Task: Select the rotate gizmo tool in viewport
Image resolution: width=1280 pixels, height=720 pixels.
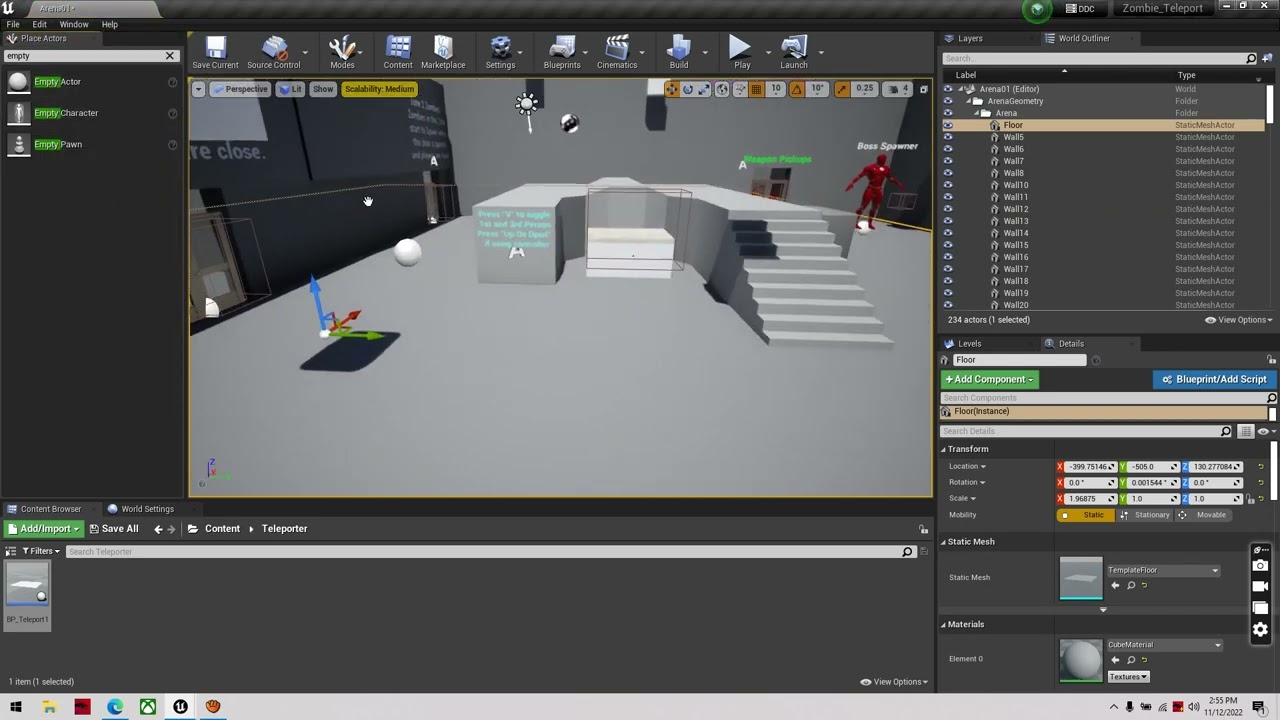Action: (x=688, y=89)
